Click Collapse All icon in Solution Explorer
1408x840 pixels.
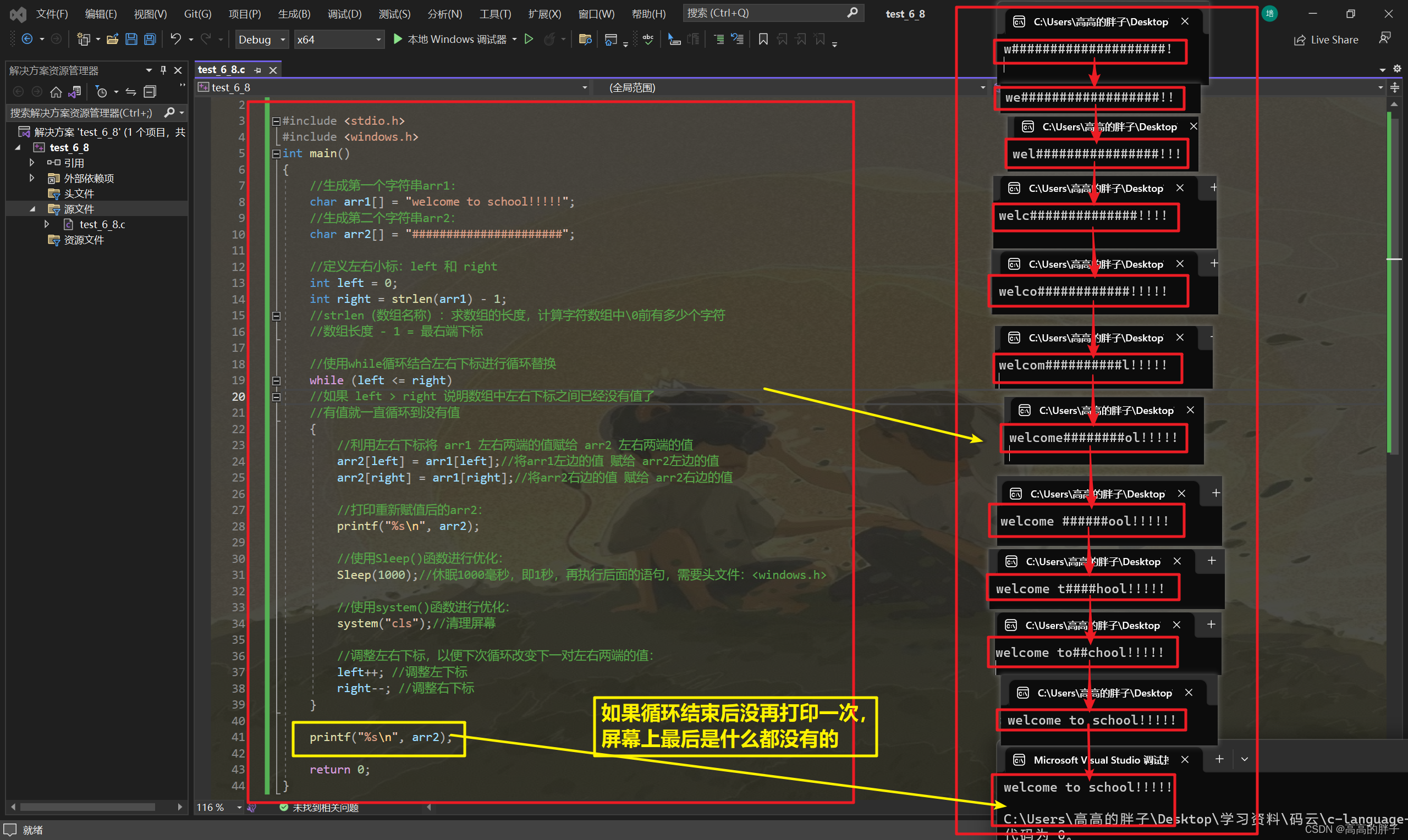[150, 92]
